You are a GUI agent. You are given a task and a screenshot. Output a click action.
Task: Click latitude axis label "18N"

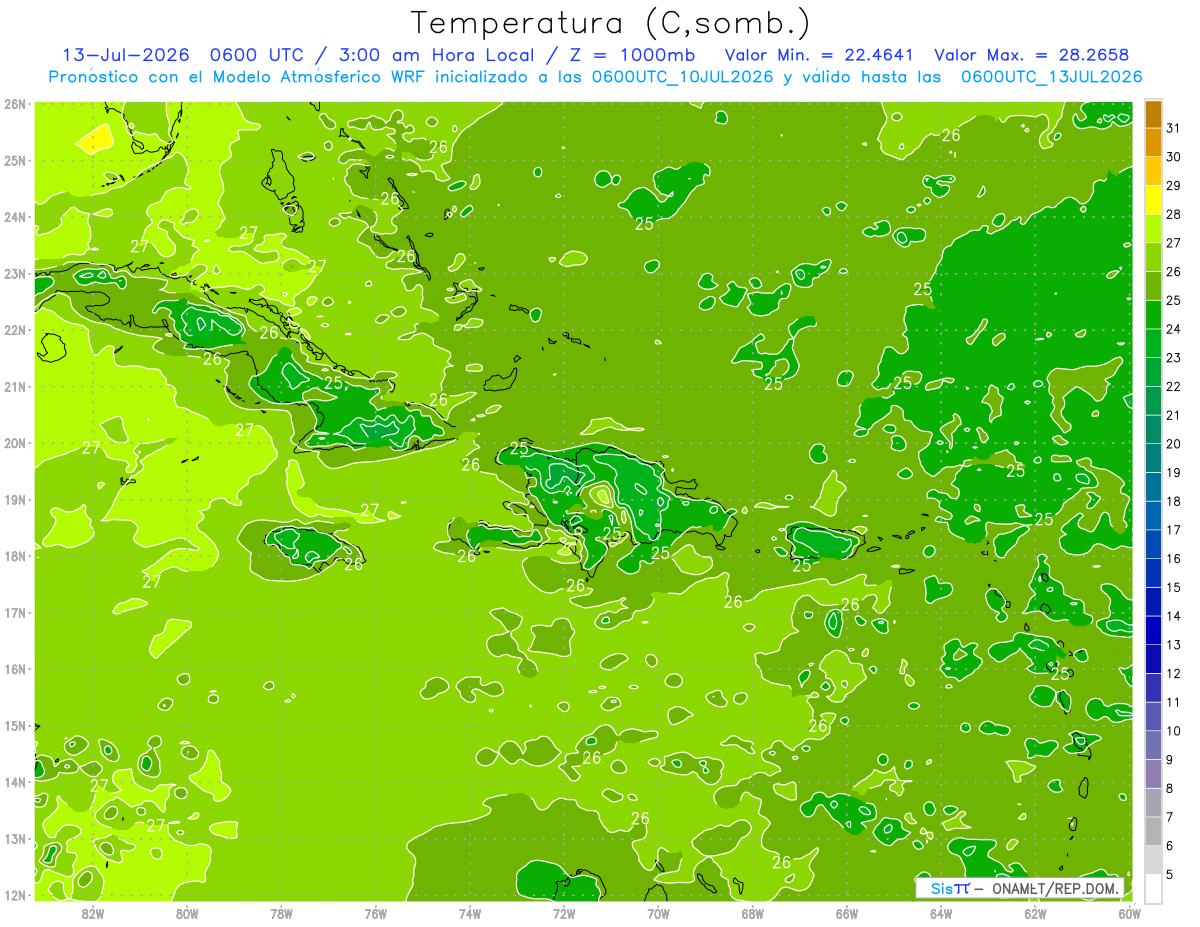coord(15,556)
